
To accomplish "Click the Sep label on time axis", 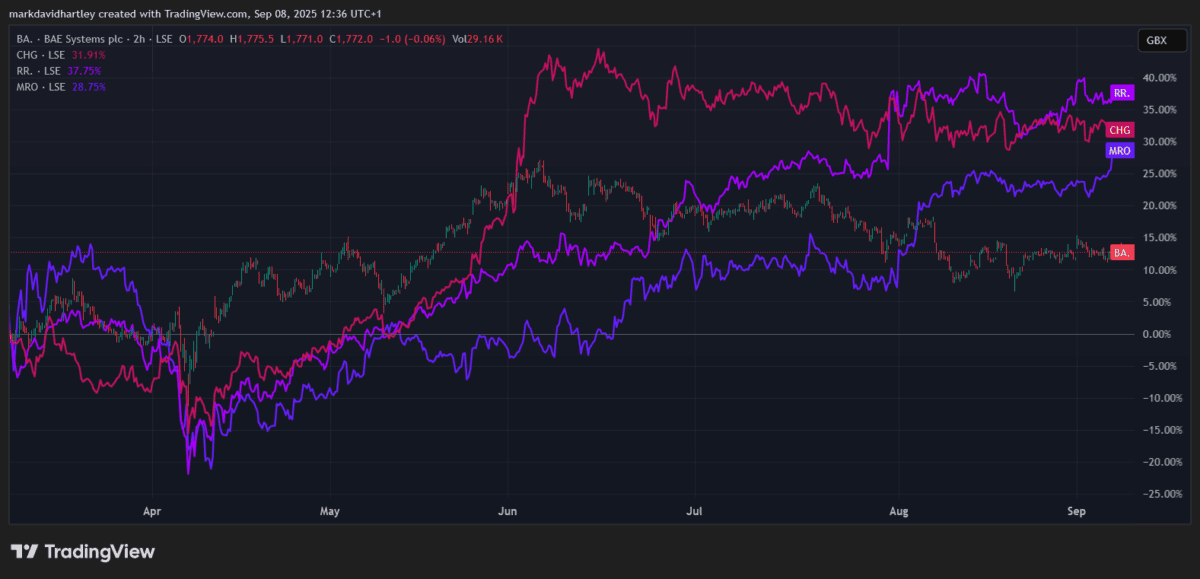I will click(1075, 511).
